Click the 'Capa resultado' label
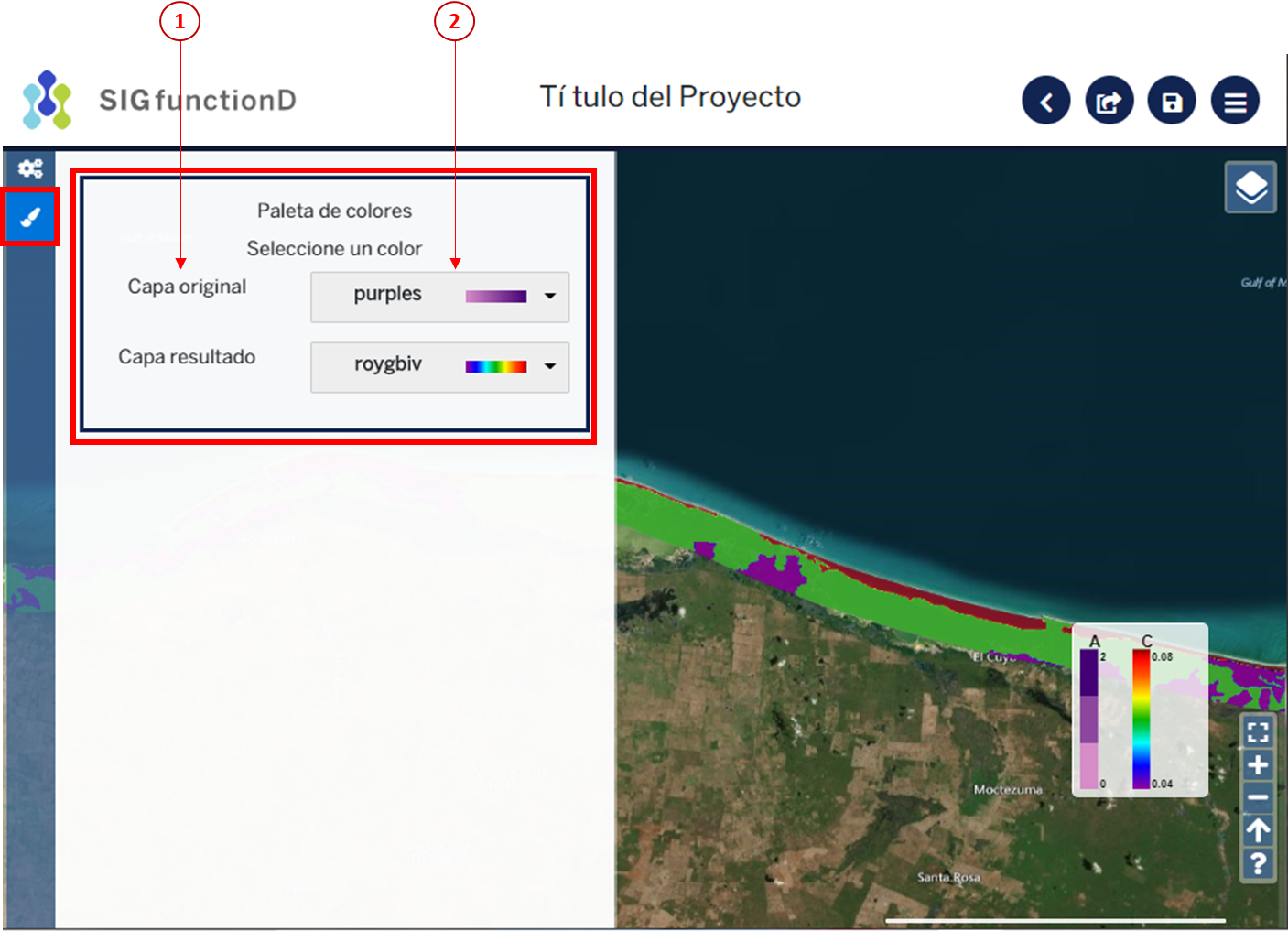The height and width of the screenshot is (931, 1288). pos(187,357)
